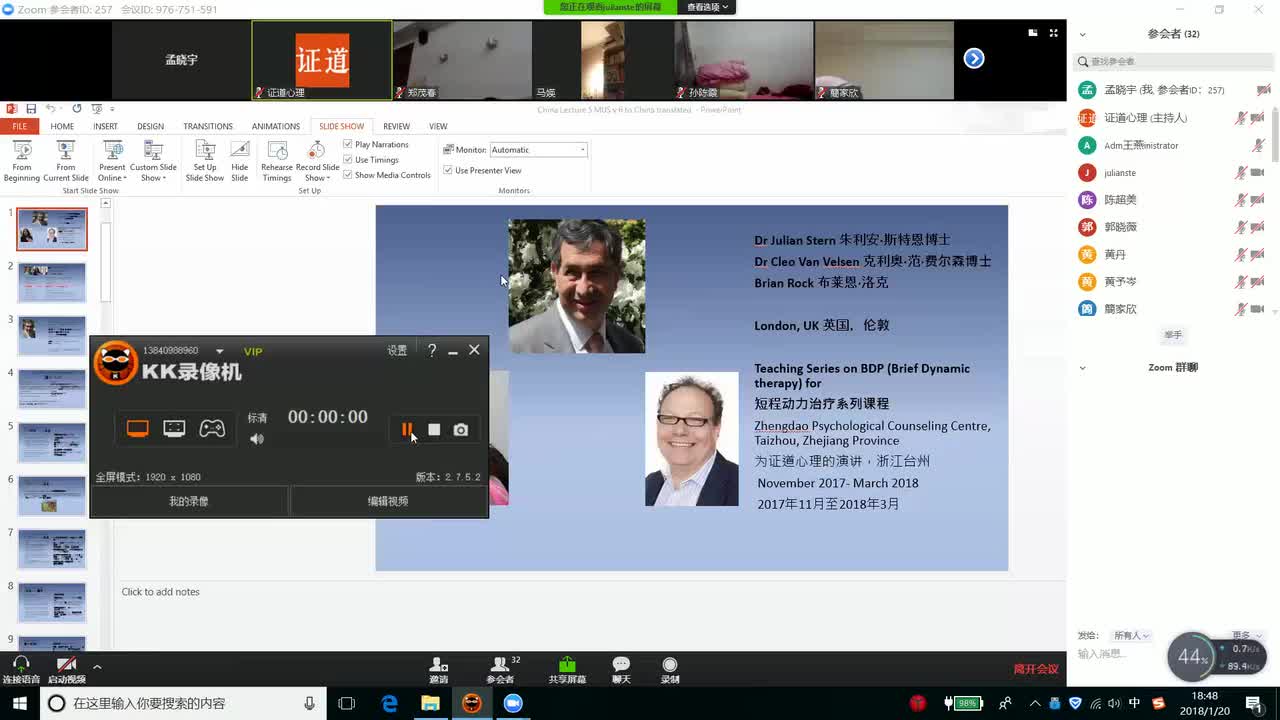
Task: Start Rehearse Timings
Action: point(277,160)
